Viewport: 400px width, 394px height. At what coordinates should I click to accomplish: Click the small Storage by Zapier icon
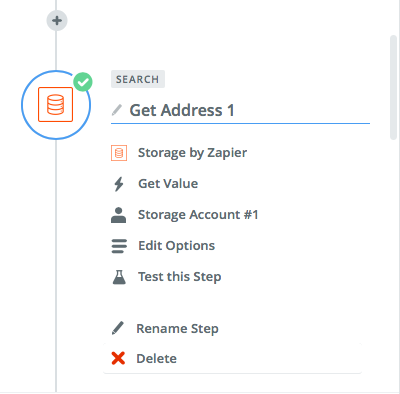click(119, 153)
